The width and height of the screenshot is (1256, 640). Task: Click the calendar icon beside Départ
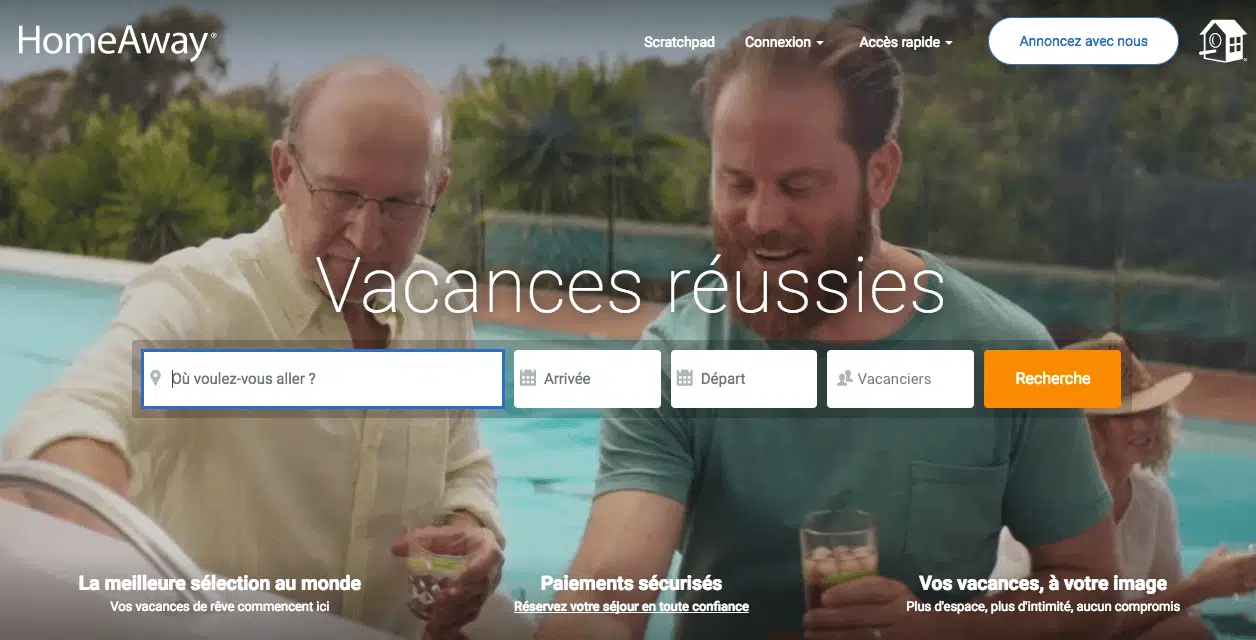click(x=685, y=379)
